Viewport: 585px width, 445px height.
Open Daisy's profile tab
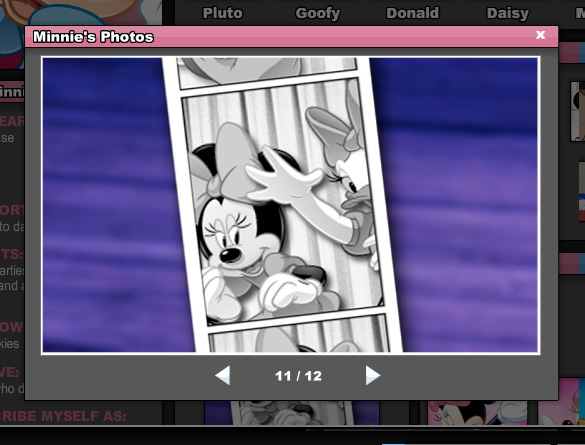pos(508,14)
